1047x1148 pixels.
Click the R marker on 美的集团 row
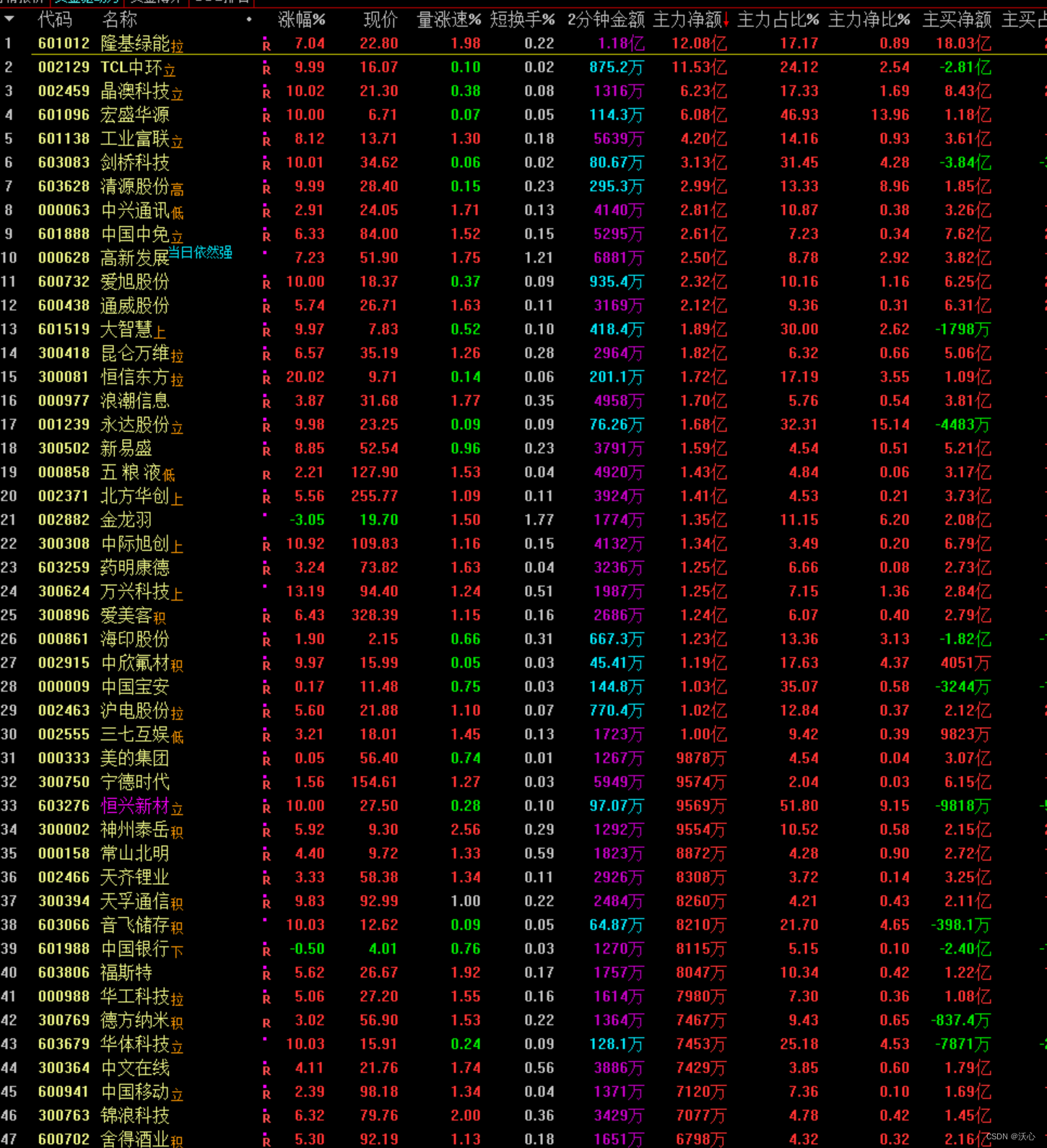pyautogui.click(x=266, y=760)
